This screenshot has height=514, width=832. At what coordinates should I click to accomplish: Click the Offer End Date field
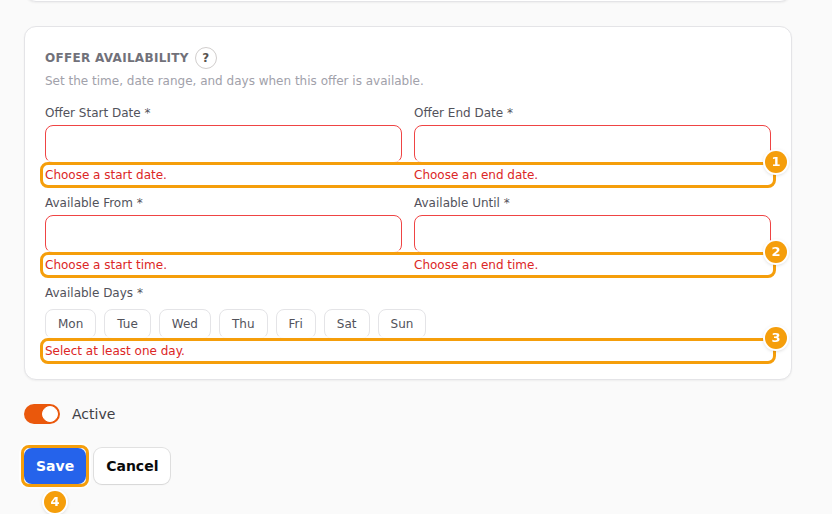[x=592, y=143]
